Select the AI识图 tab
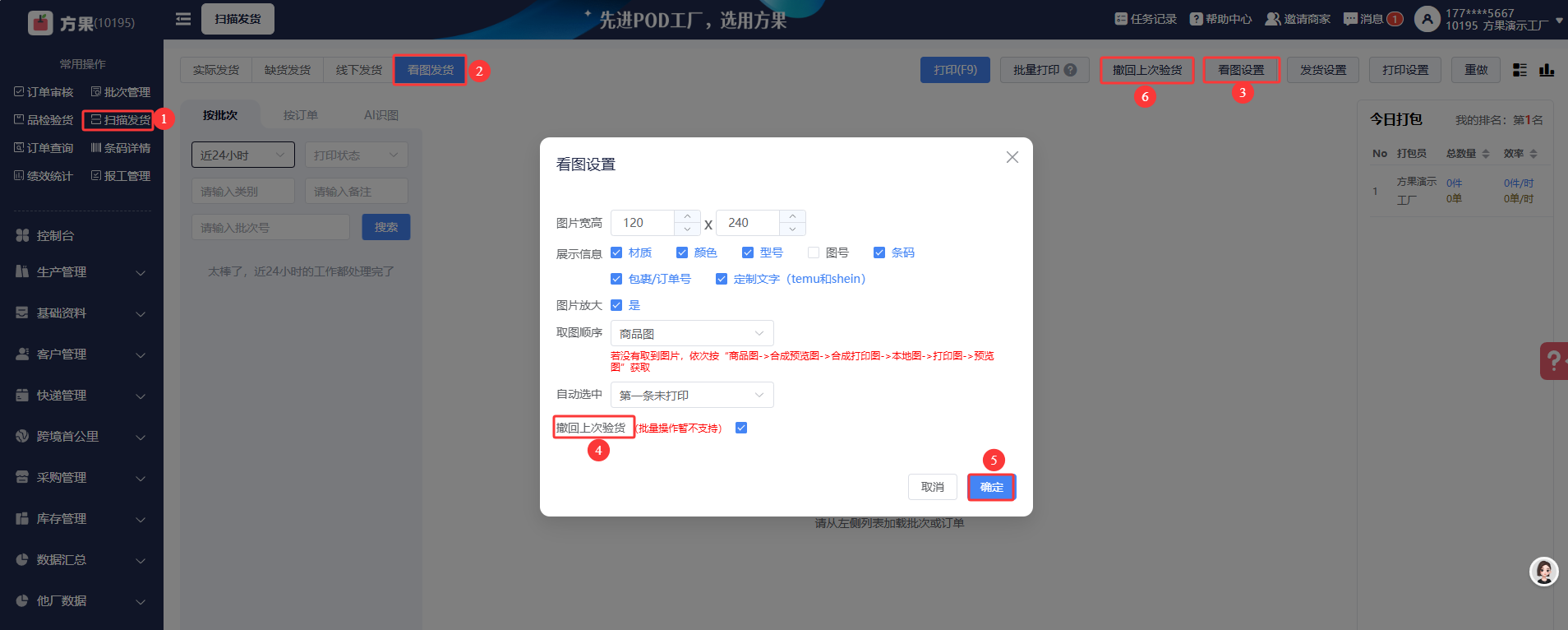The height and width of the screenshot is (630, 1568). 381,115
